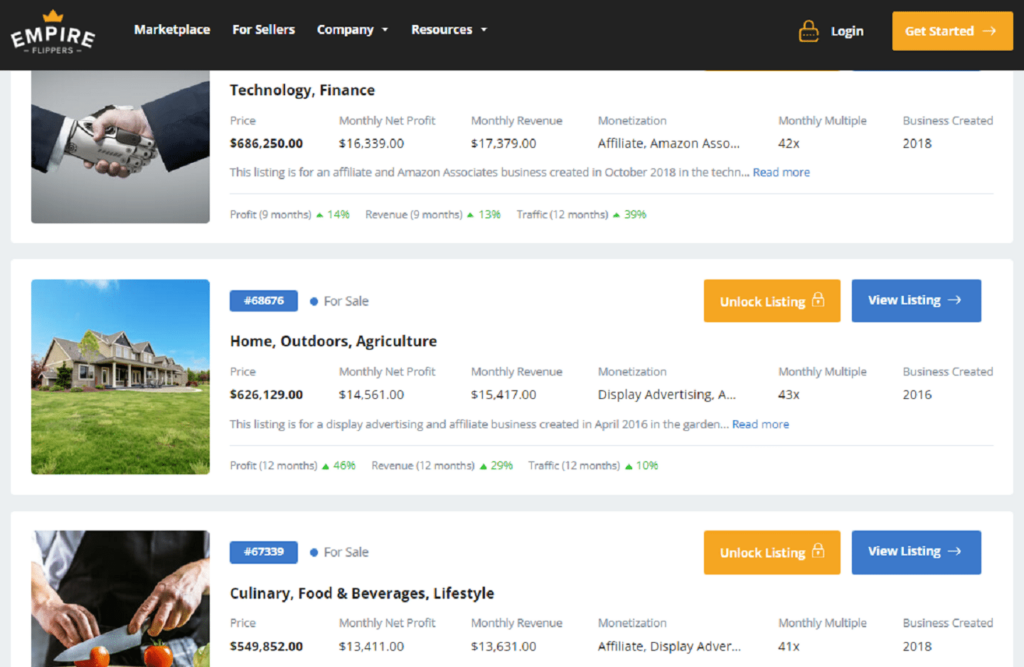Open the For Sellers menu item
The height and width of the screenshot is (667, 1024).
point(263,30)
